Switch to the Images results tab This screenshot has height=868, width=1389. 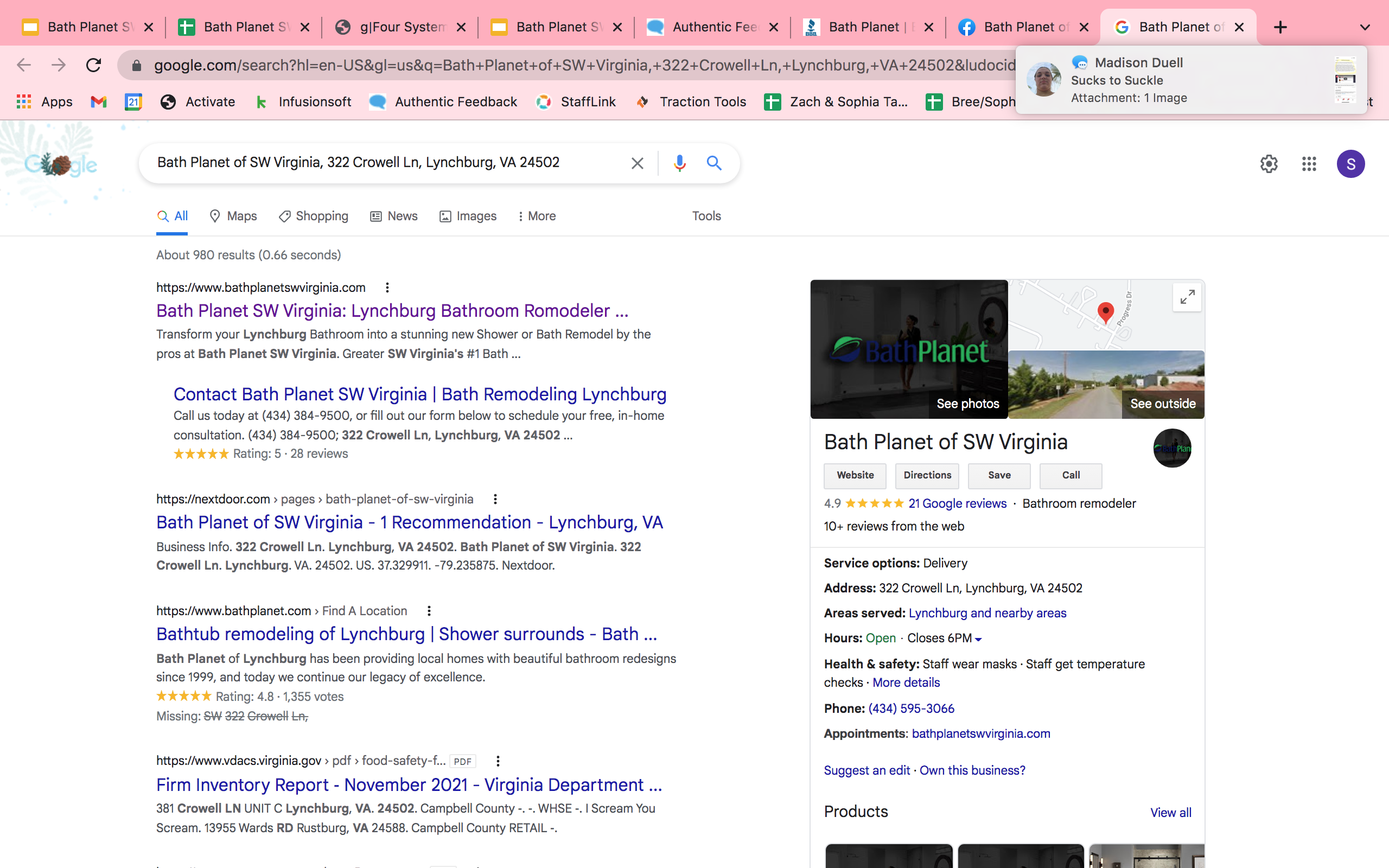pyautogui.click(x=468, y=216)
